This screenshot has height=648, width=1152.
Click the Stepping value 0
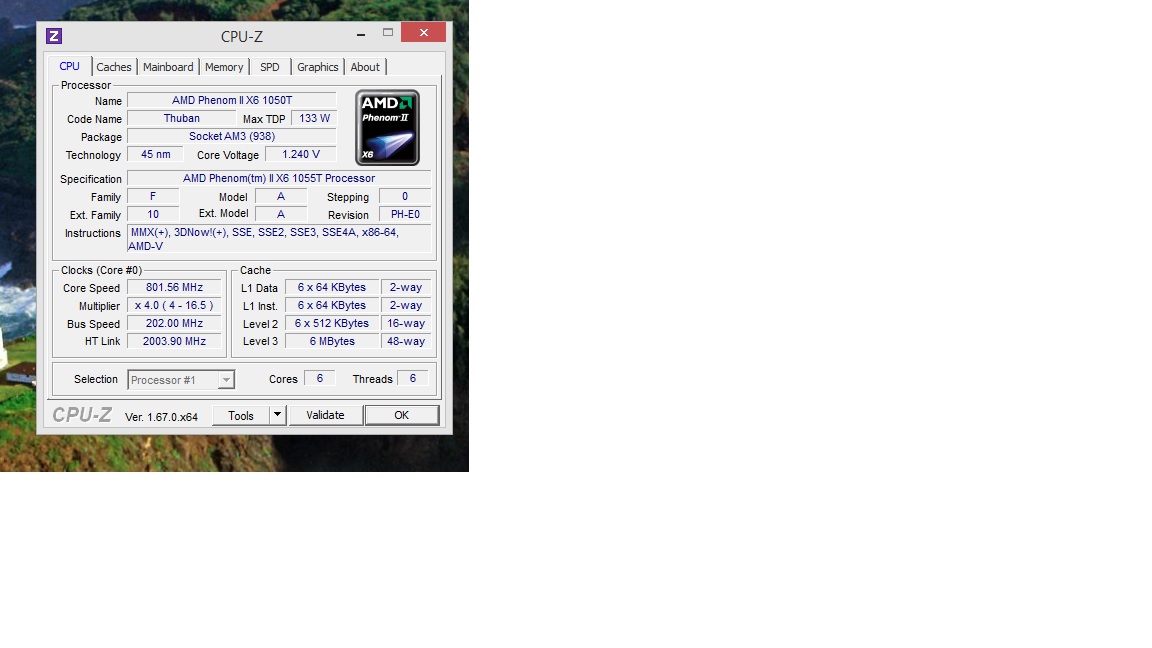pyautogui.click(x=405, y=196)
